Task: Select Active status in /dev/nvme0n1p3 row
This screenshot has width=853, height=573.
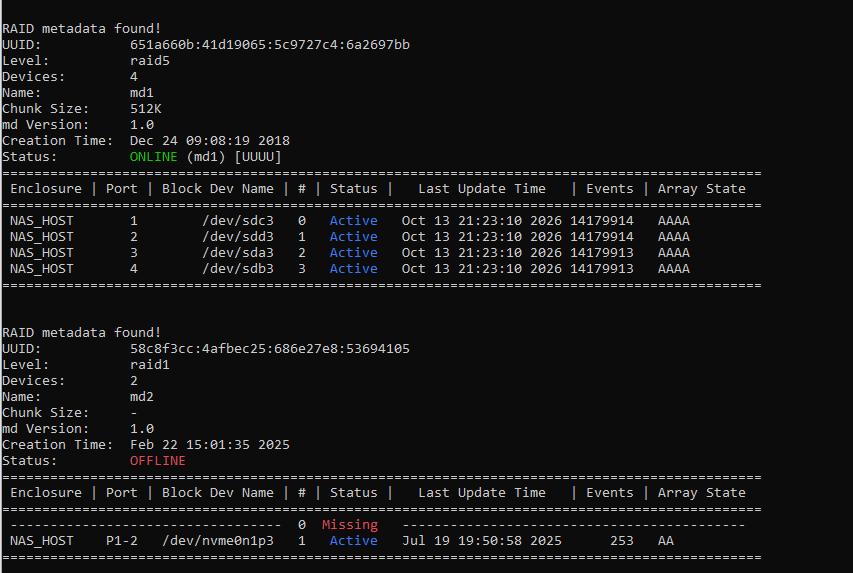Action: [354, 540]
